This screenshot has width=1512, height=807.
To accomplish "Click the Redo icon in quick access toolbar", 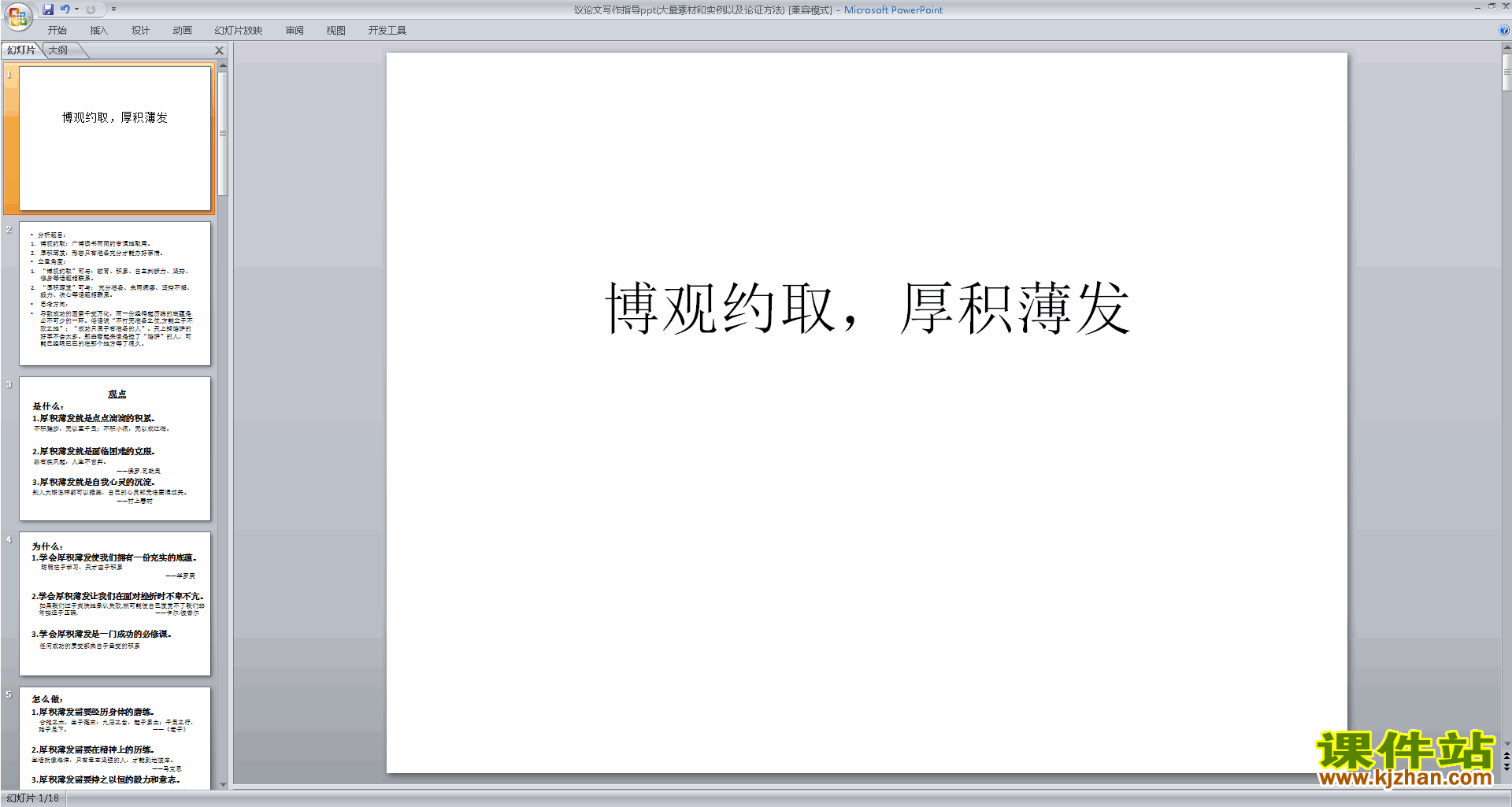I will point(91,9).
